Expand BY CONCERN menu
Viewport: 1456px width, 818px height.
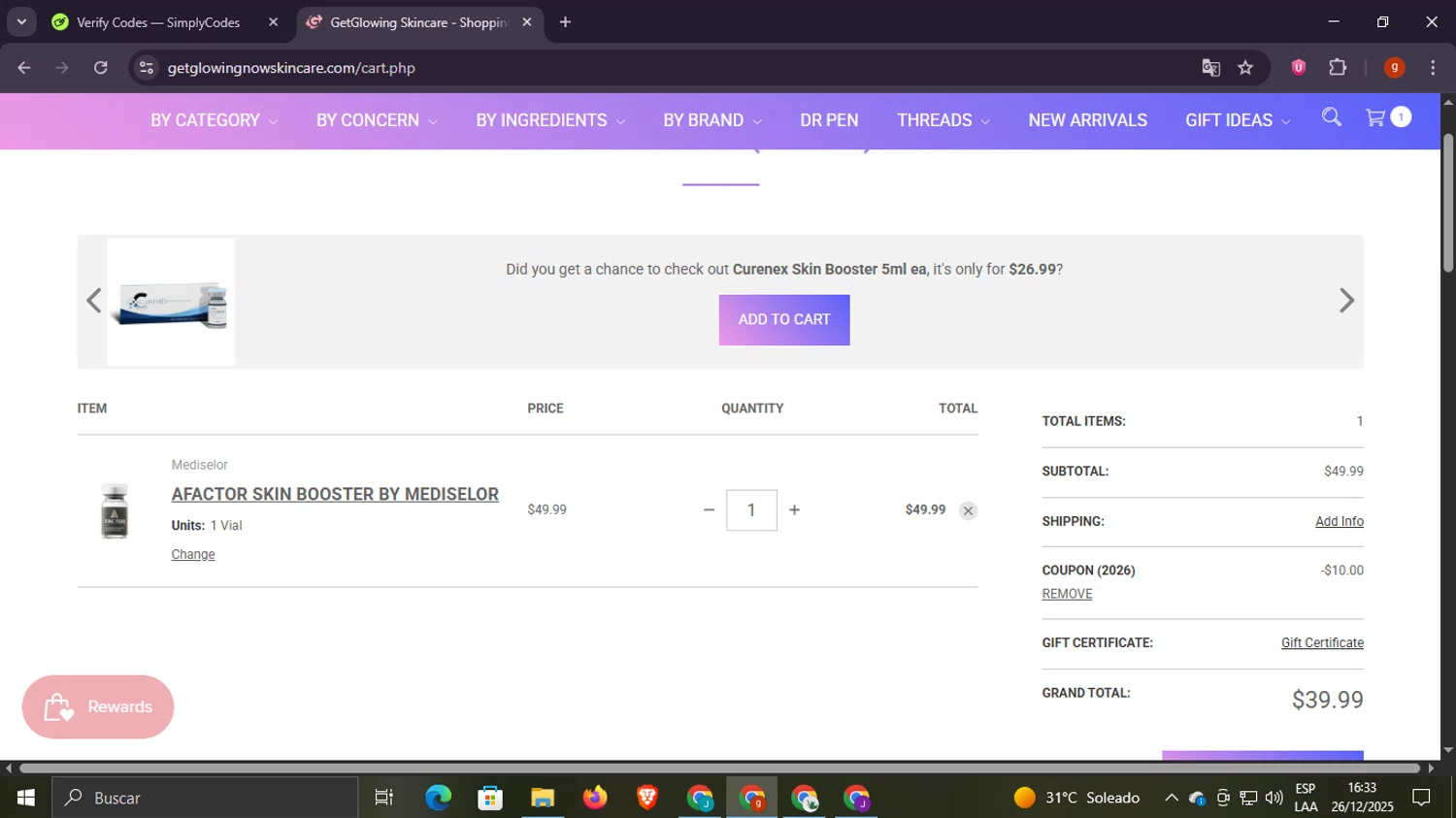[x=377, y=120]
